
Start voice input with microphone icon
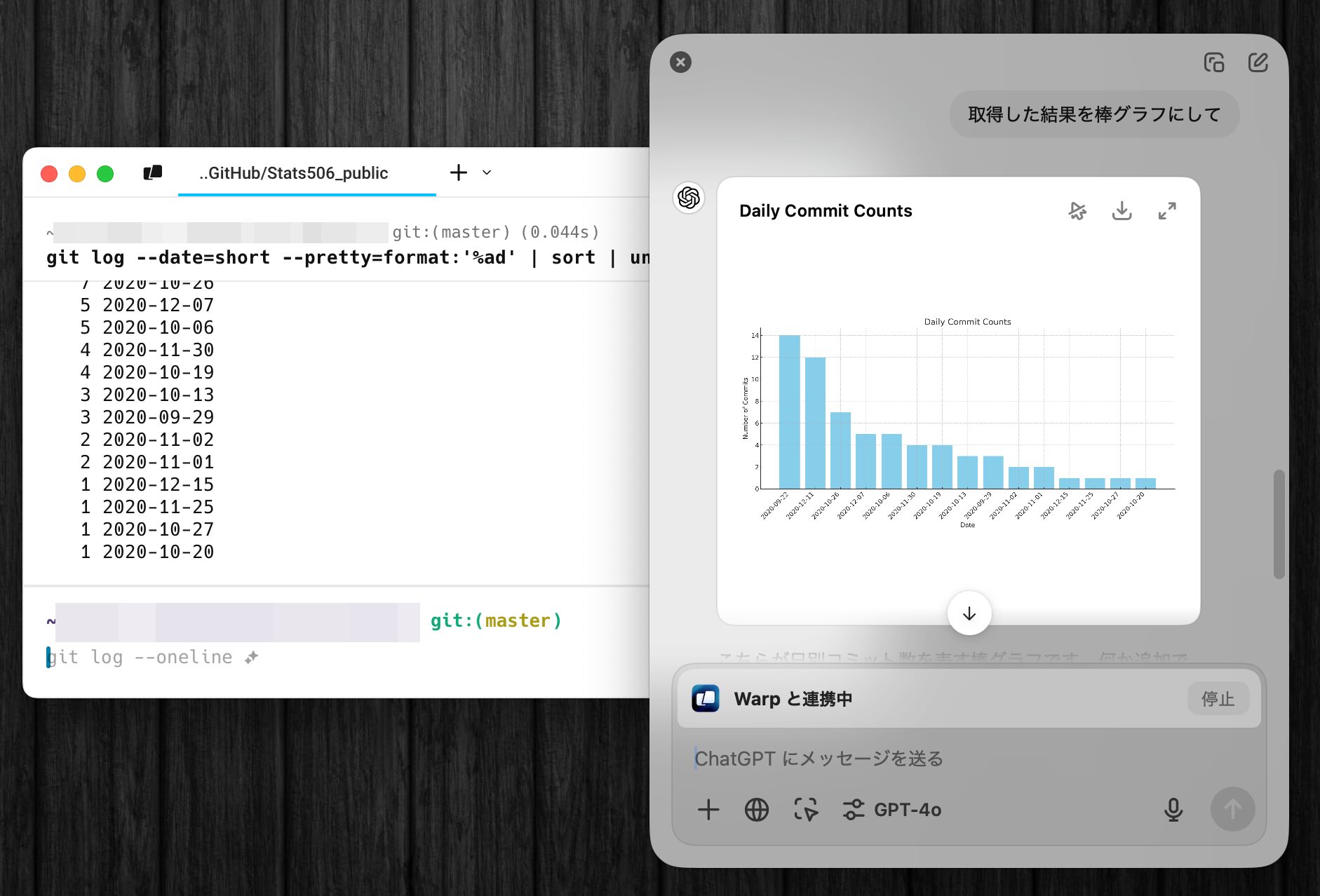click(1173, 810)
